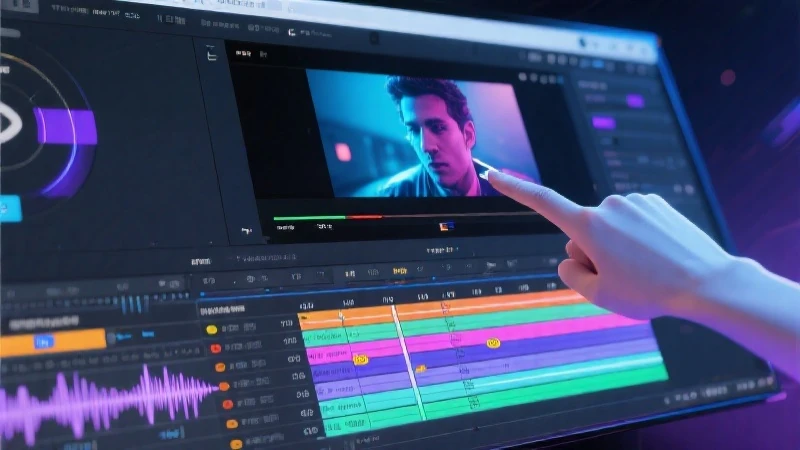The image size is (800, 450).
Task: Click the cyan button at the left edge
Action: point(9,208)
